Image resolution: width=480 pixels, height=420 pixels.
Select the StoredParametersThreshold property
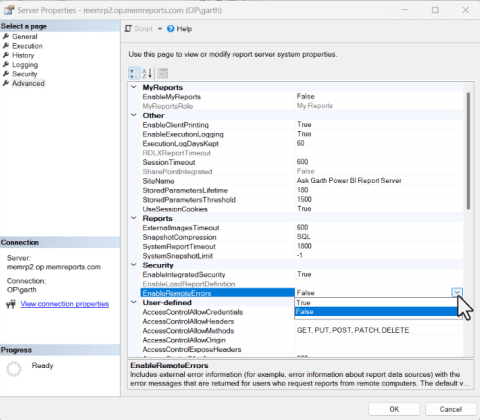189,199
